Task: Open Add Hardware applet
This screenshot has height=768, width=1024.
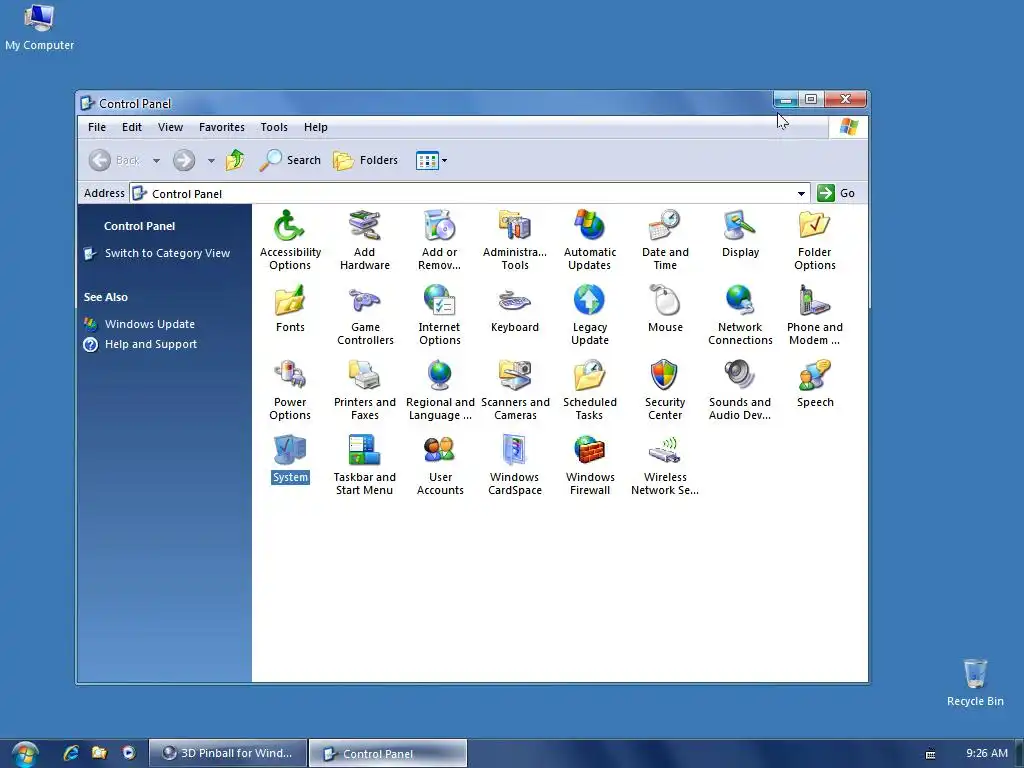Action: [364, 240]
